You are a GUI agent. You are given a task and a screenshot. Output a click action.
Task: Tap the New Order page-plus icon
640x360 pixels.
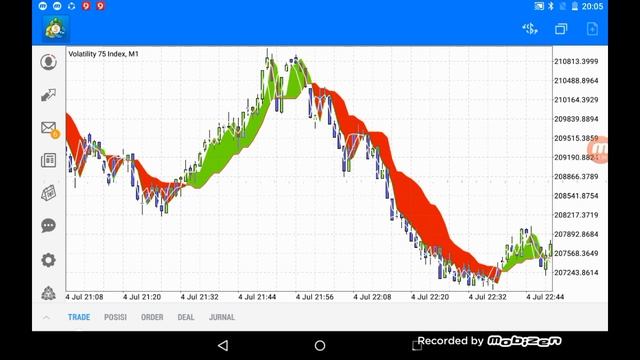tap(592, 29)
